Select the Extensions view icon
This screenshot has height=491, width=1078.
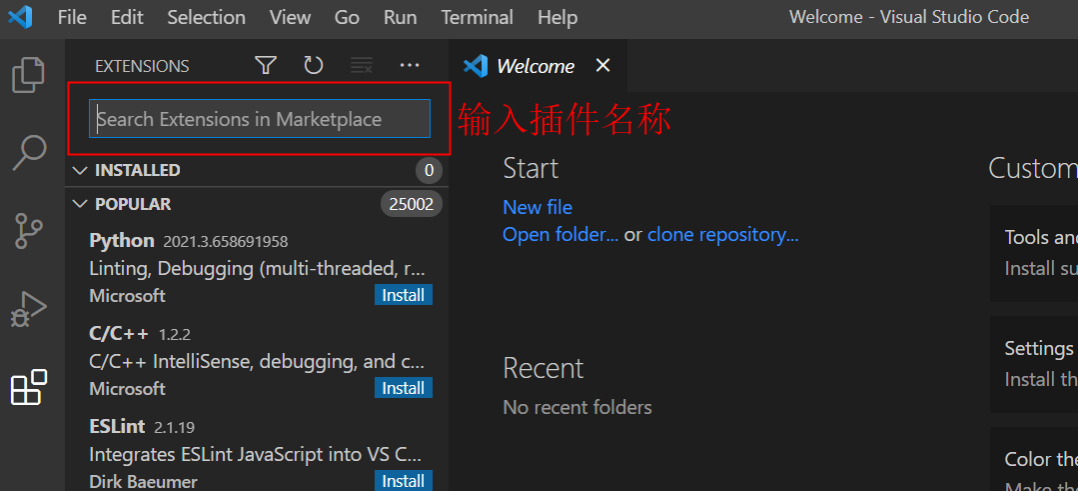[x=29, y=386]
